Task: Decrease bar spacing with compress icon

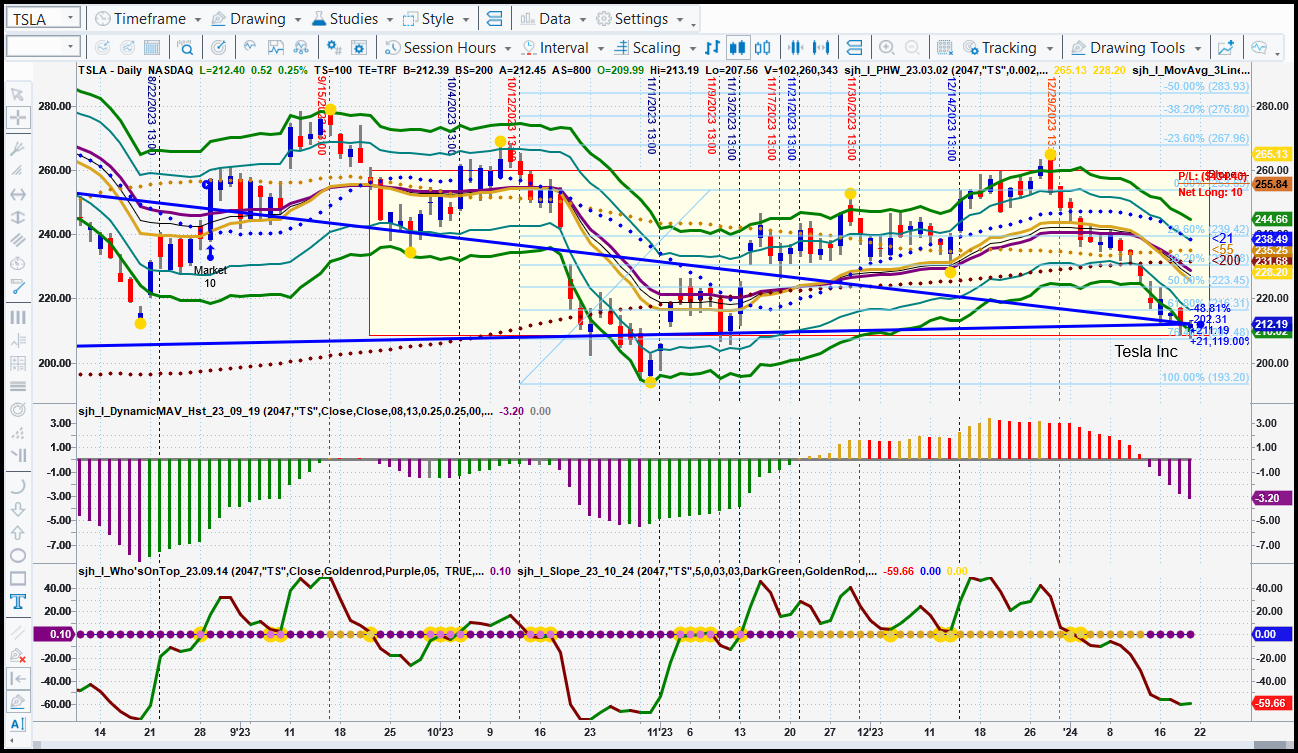Action: pos(796,47)
